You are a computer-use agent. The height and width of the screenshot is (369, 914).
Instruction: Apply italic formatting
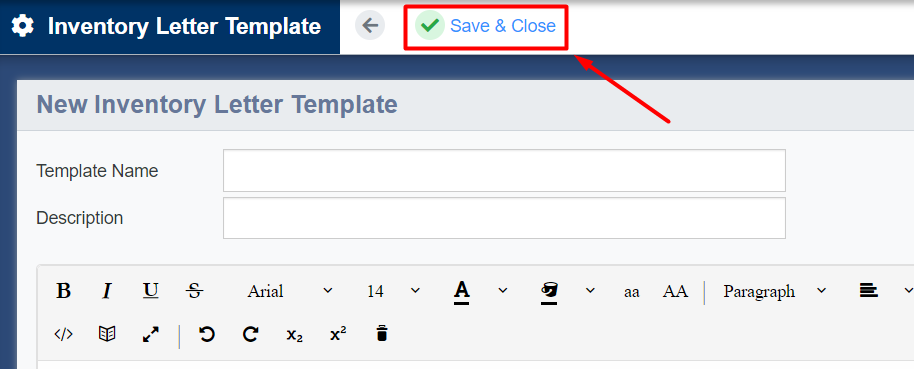pyautogui.click(x=107, y=290)
